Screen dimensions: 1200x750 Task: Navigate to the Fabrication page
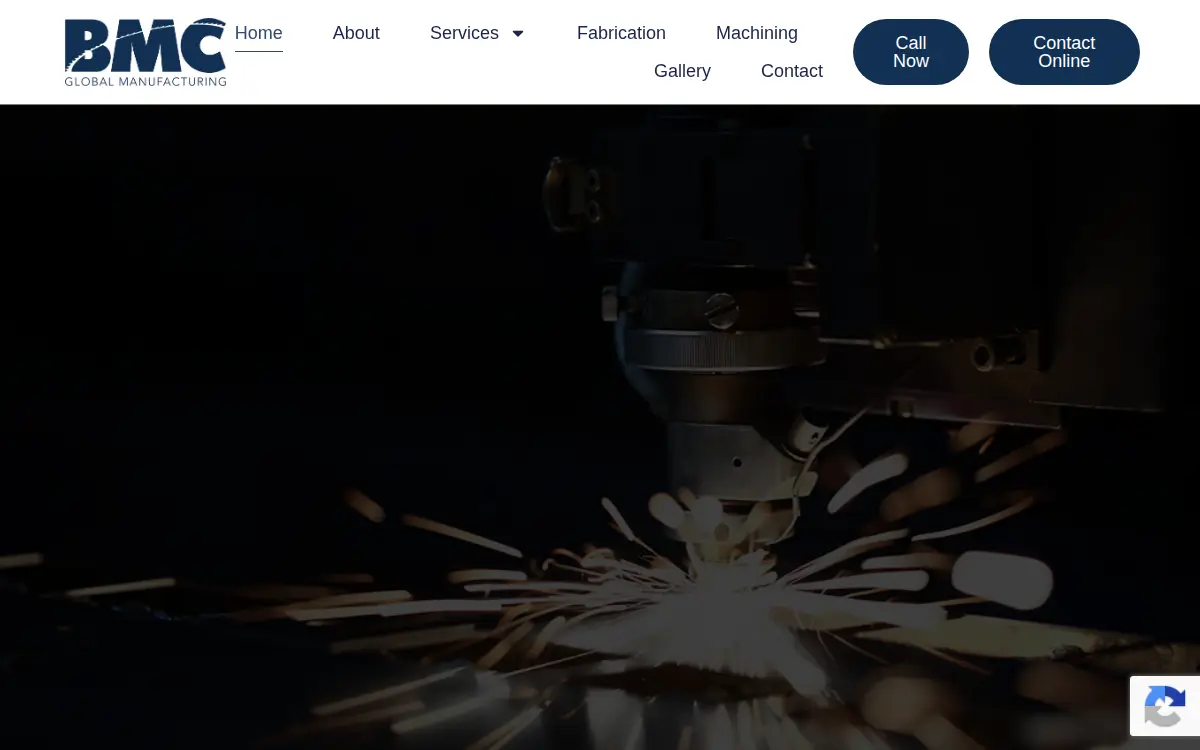(x=621, y=33)
